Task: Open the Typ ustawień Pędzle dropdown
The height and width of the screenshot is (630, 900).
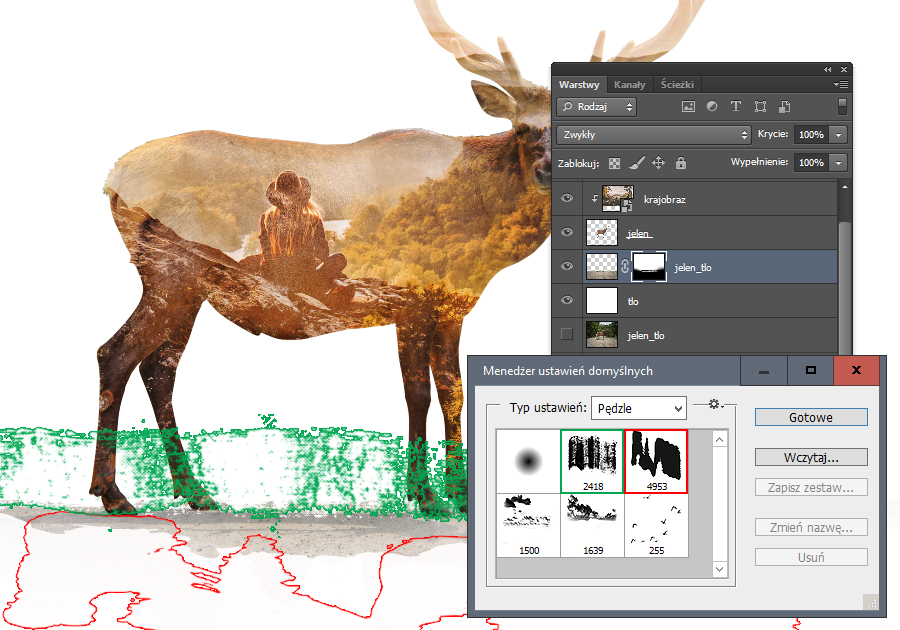Action: 639,408
